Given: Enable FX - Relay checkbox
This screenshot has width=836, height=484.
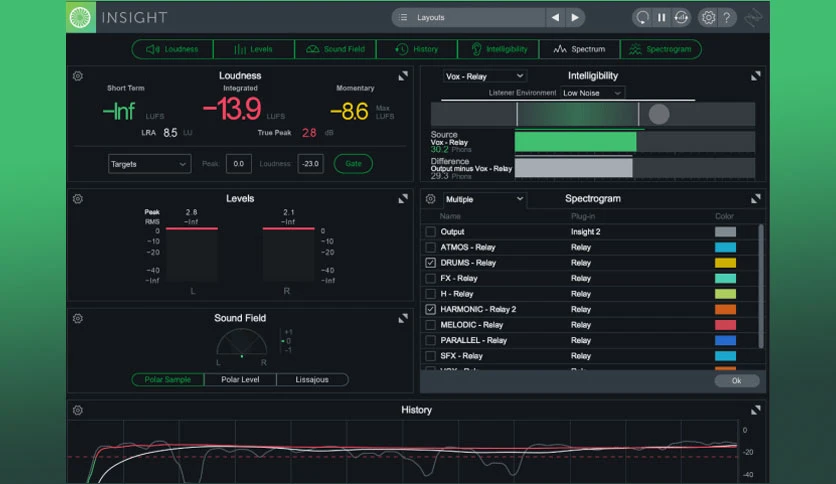Looking at the screenshot, I should 430,278.
